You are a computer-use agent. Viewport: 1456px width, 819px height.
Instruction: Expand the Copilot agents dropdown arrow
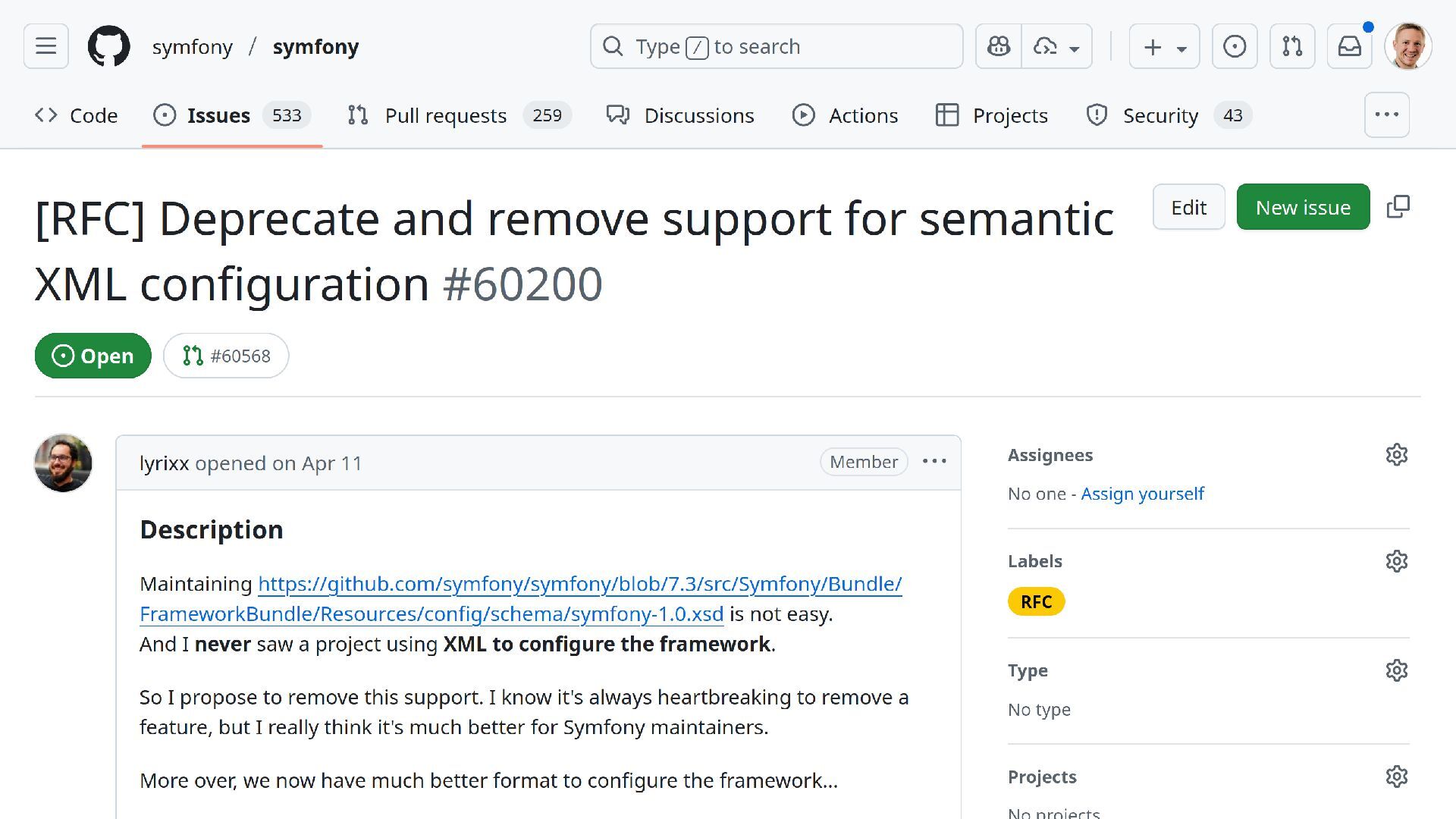tap(1074, 49)
